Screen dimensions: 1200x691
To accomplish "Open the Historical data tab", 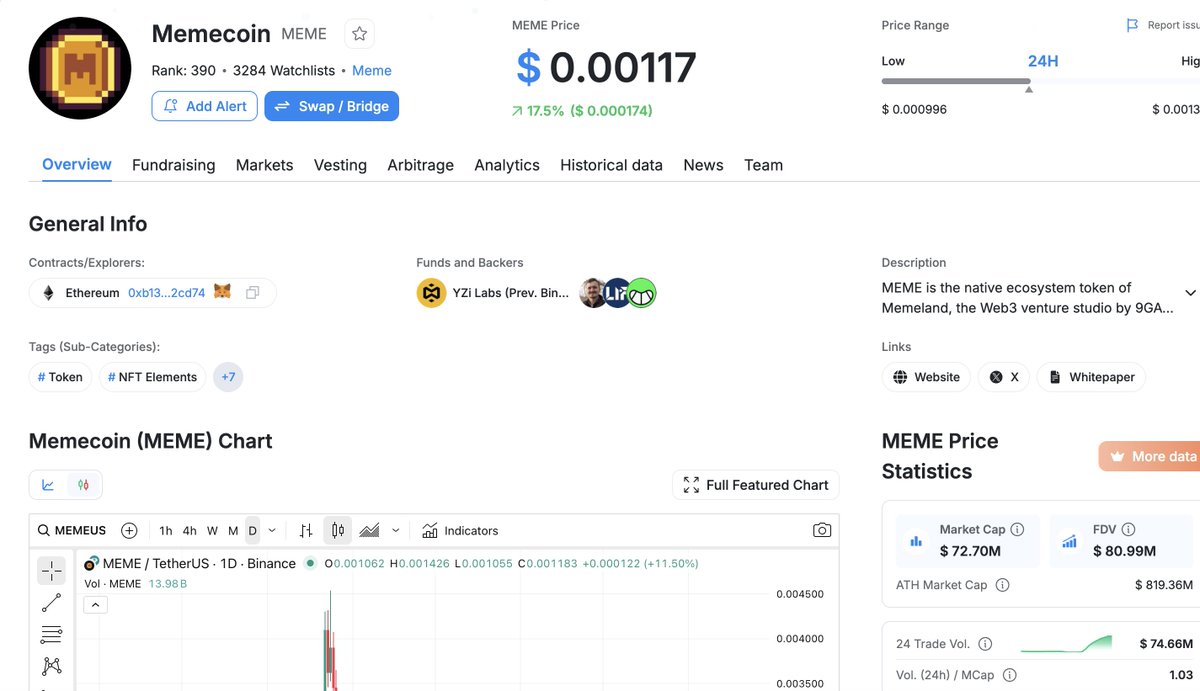I will click(611, 165).
